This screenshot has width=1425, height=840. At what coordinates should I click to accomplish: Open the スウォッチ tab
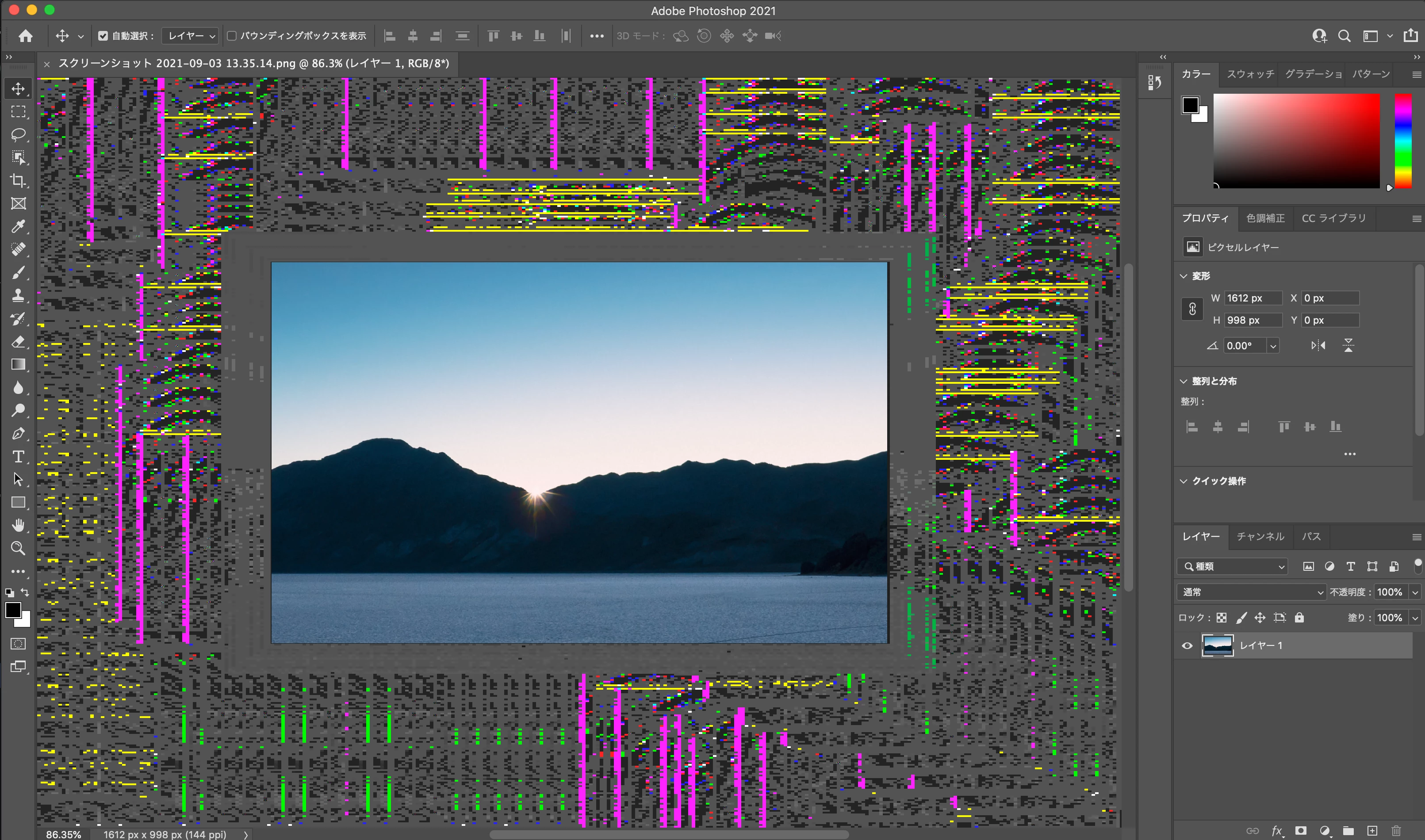(1250, 74)
